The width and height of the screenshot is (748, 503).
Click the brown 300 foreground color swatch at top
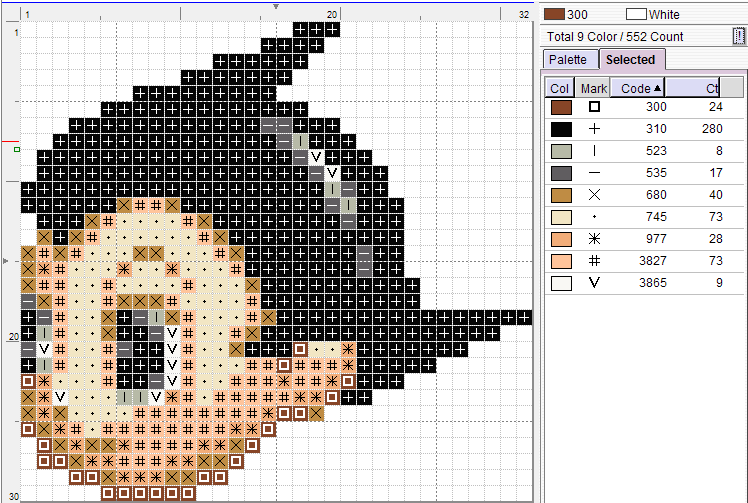pos(553,14)
